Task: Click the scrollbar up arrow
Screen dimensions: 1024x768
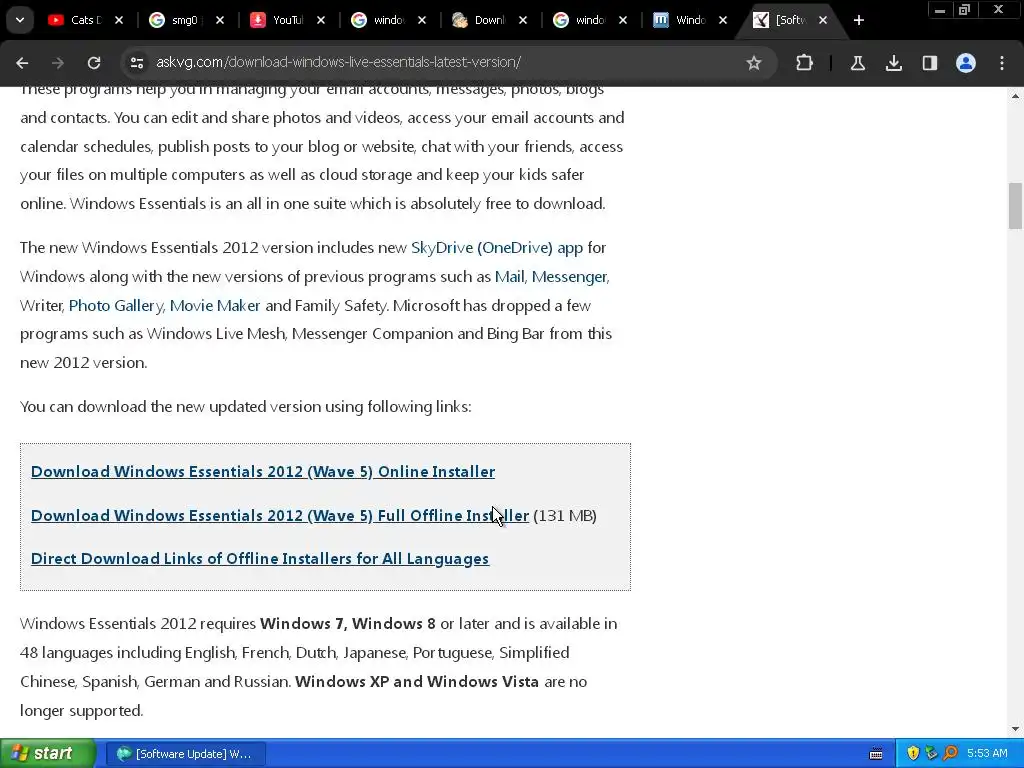Action: pos(1015,95)
